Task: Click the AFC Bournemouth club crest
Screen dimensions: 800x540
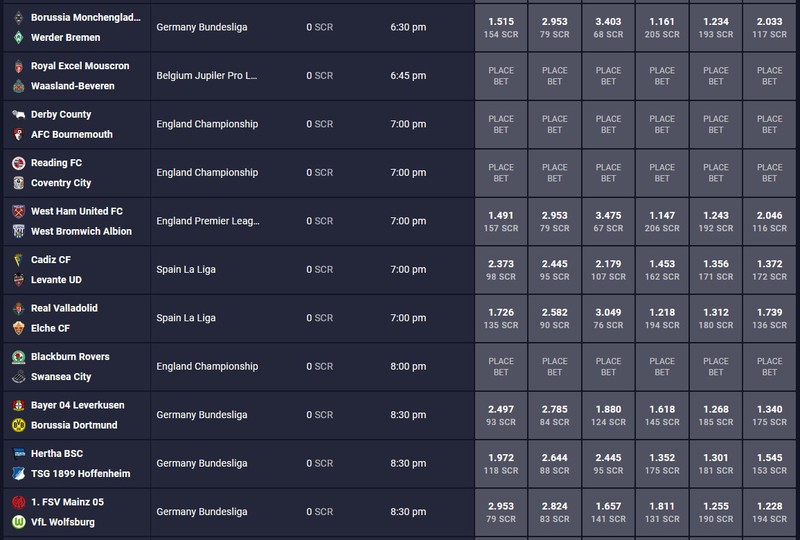Action: click(x=18, y=134)
